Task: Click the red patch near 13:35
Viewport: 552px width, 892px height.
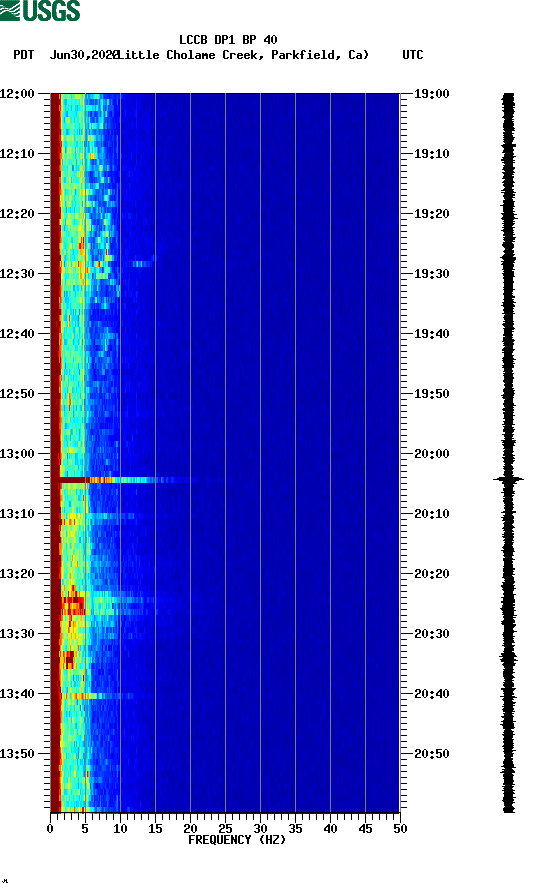Action: [69, 660]
